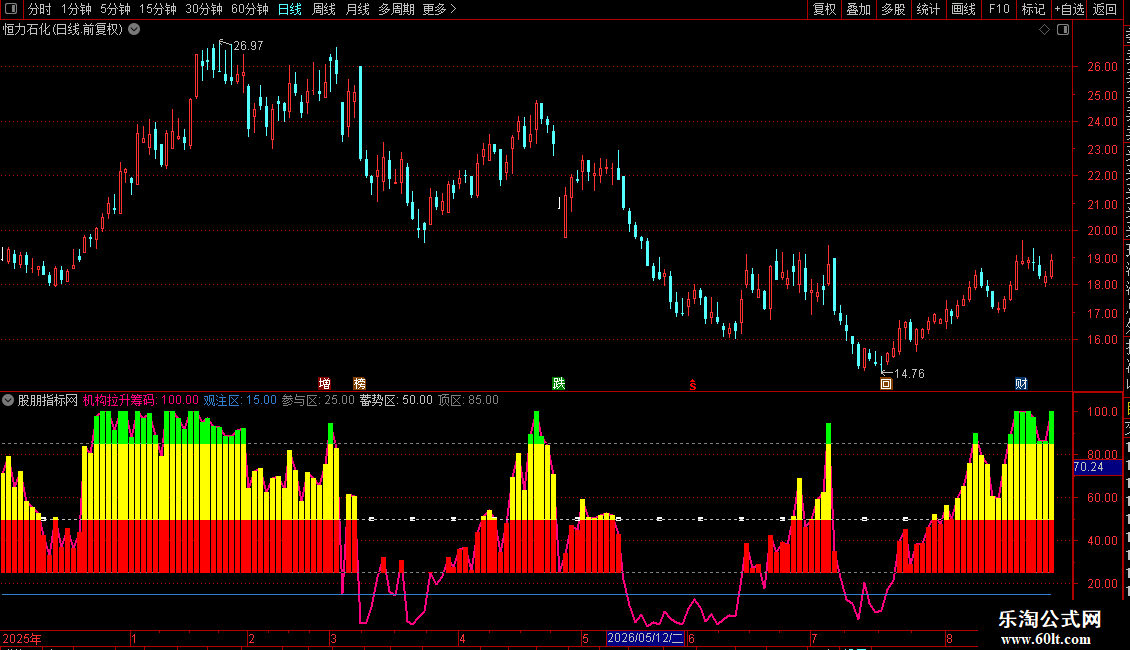The width and height of the screenshot is (1130, 650).
Task: Click the red S event marker
Action: pyautogui.click(x=693, y=385)
